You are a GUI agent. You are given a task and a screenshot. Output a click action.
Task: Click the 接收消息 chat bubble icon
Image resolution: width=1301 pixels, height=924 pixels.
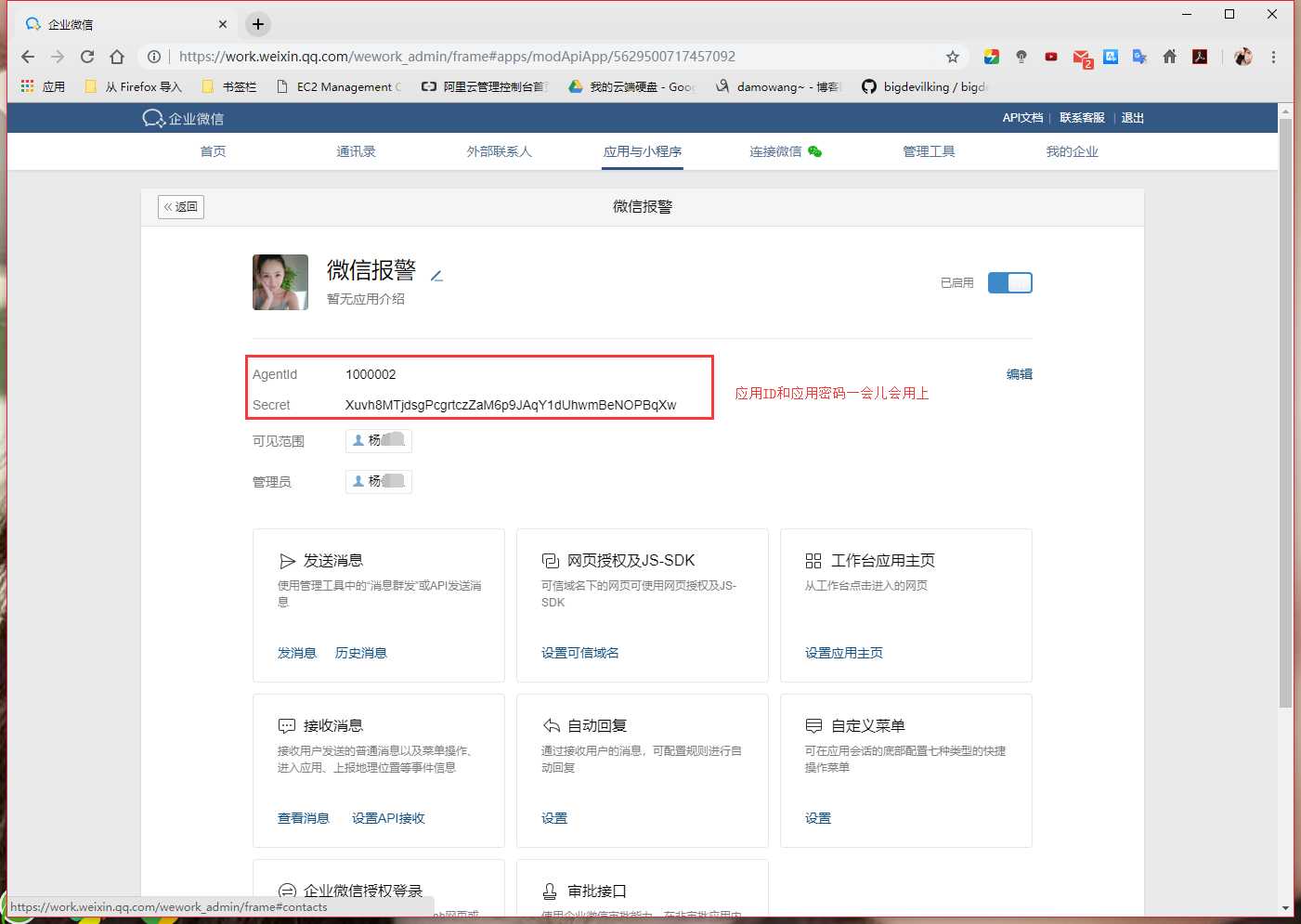pos(287,726)
